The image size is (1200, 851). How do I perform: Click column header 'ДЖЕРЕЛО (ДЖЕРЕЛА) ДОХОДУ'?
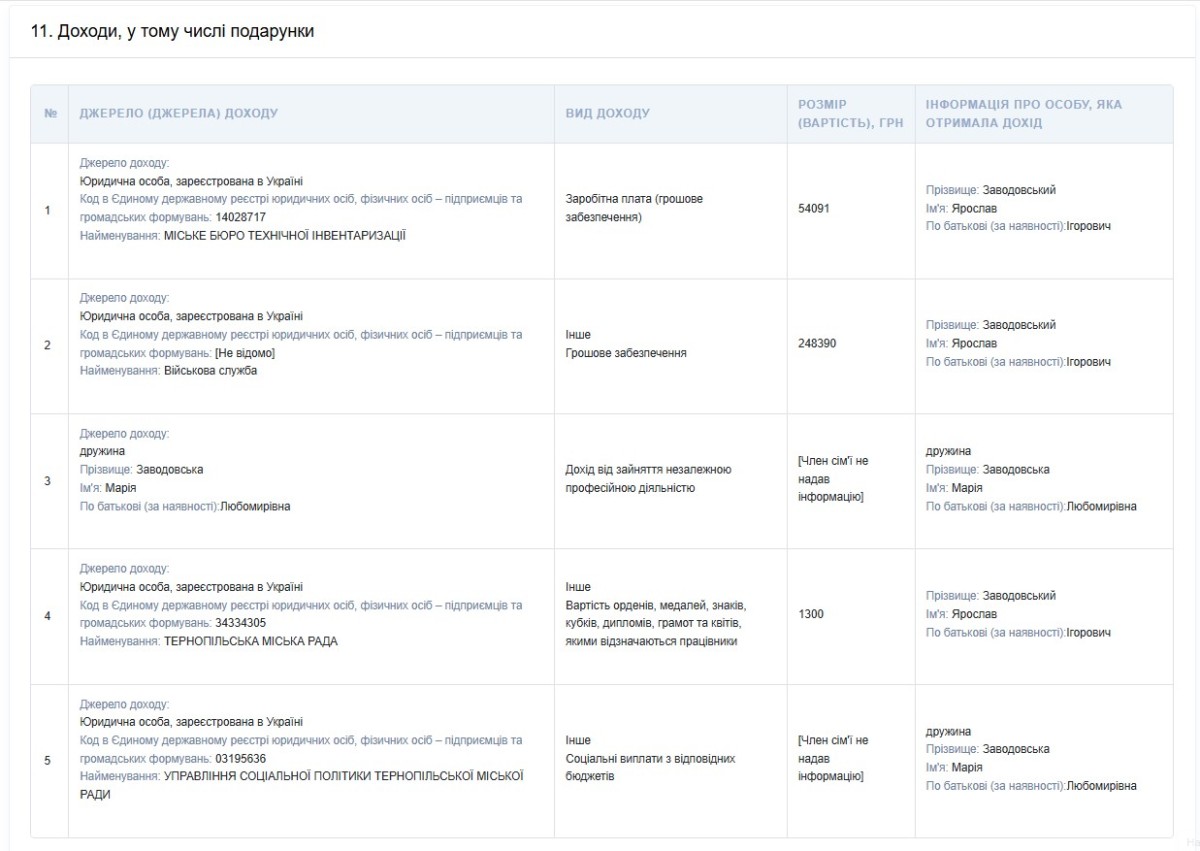click(x=179, y=113)
